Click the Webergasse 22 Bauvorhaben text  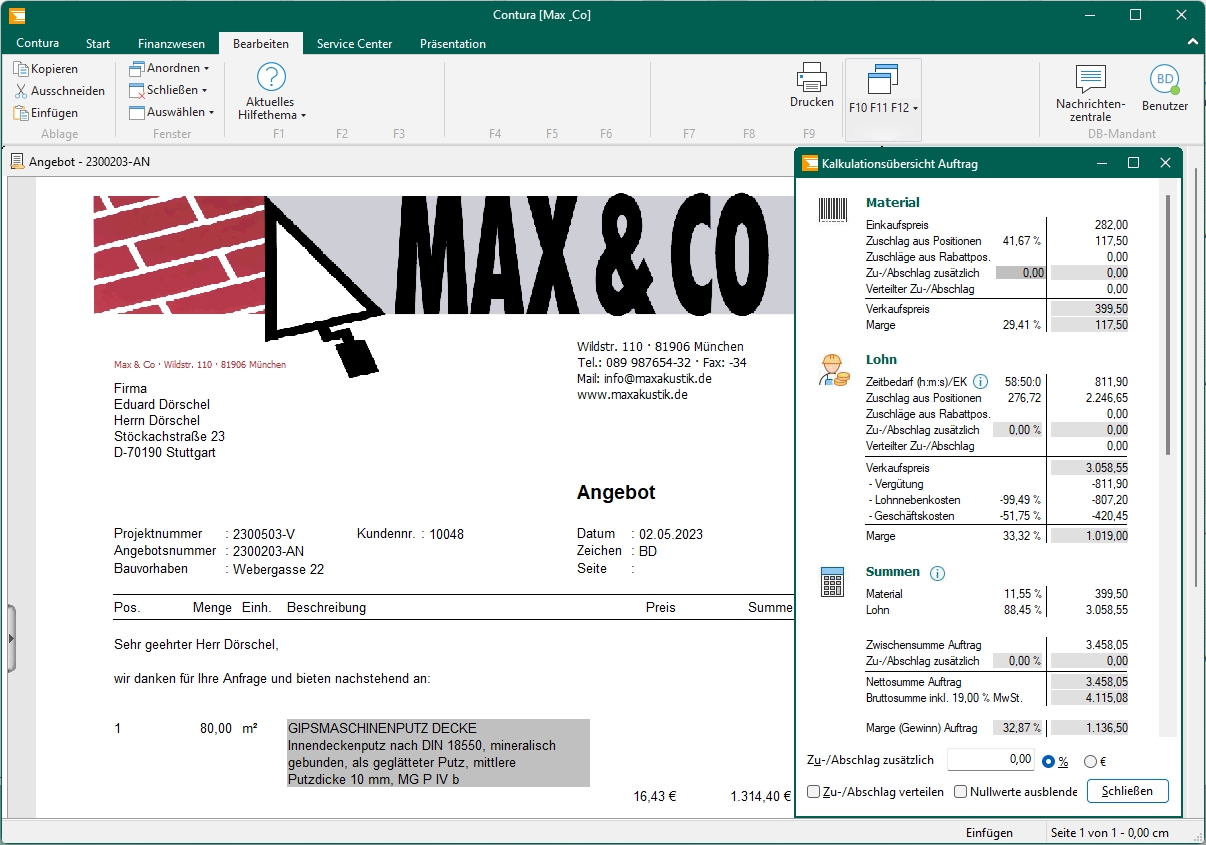click(278, 570)
